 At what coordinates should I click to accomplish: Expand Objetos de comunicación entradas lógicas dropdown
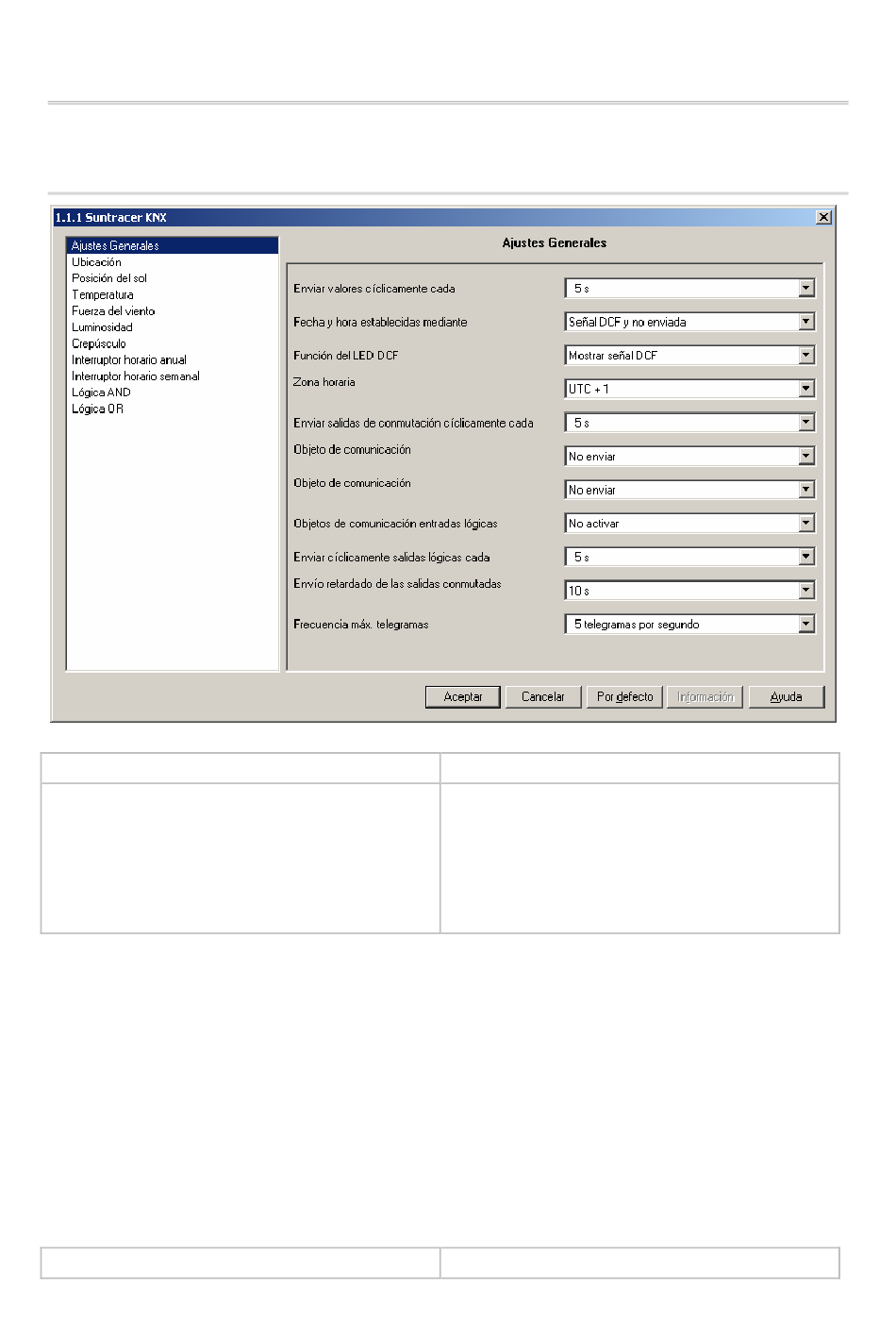(805, 523)
